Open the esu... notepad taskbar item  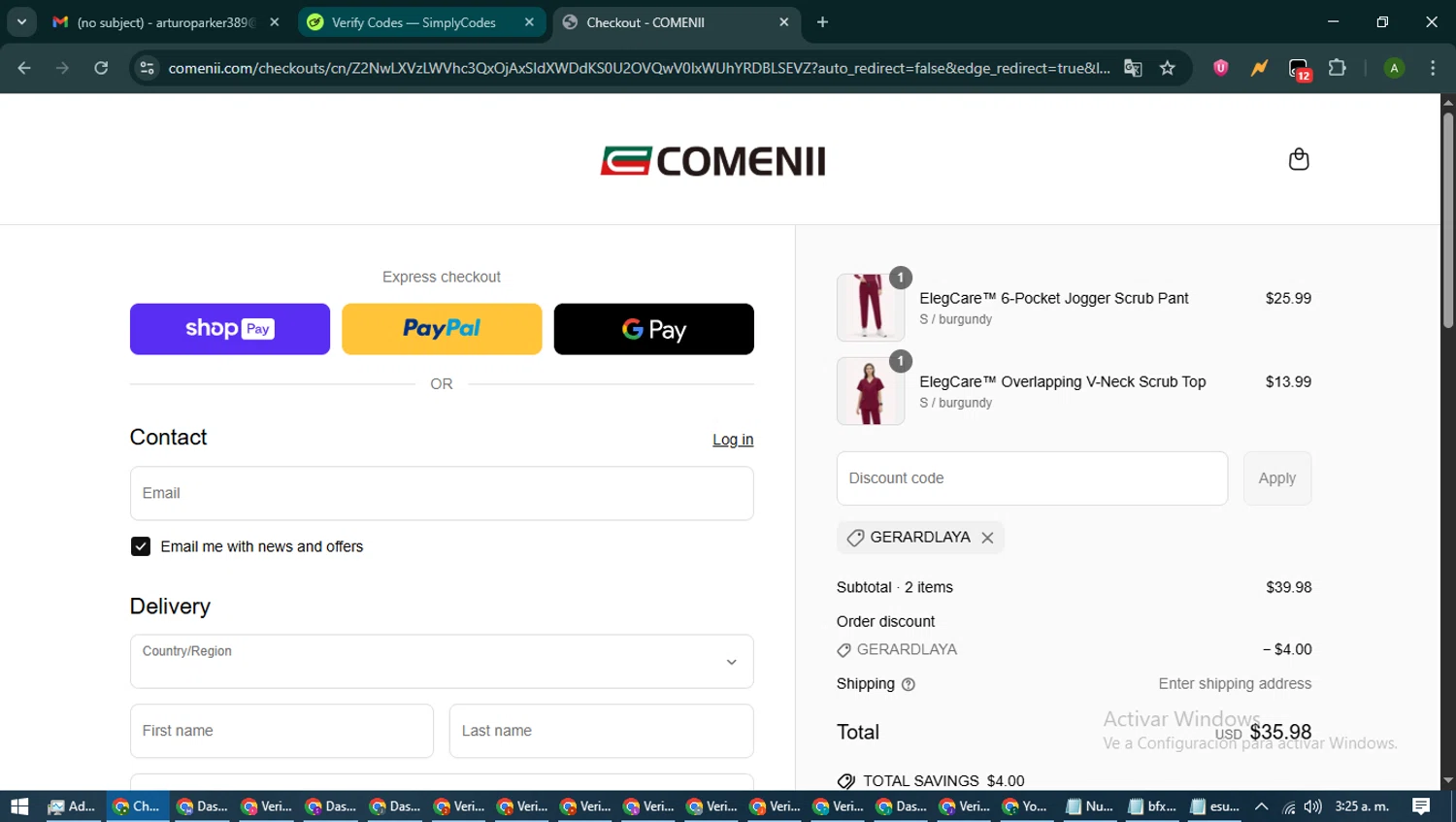(x=1215, y=806)
